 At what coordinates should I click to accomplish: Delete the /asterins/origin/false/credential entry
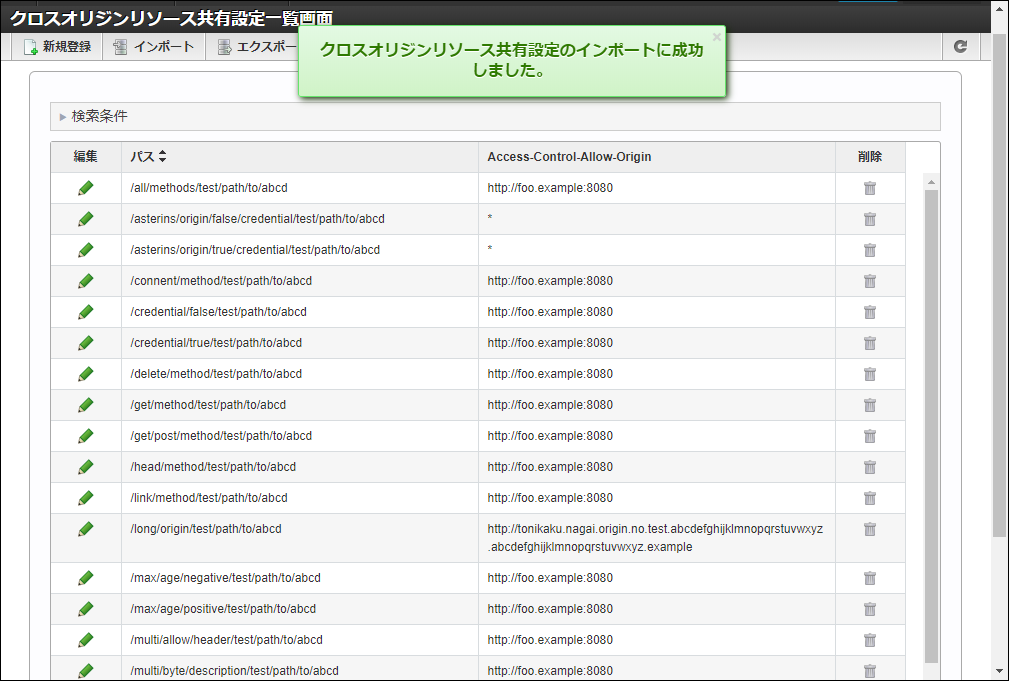[x=869, y=218]
